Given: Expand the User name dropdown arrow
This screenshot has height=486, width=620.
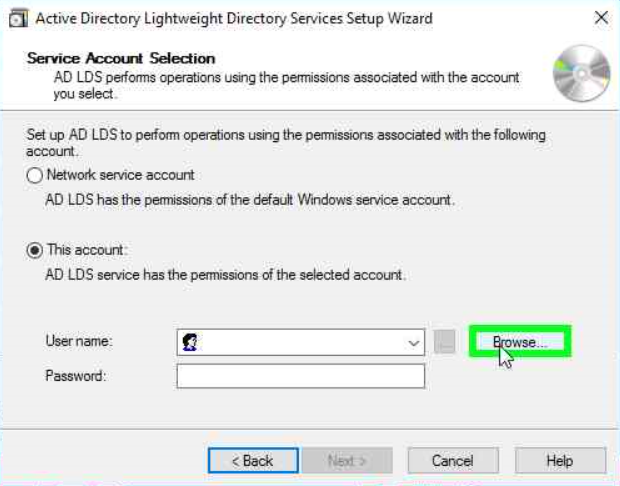Looking at the screenshot, I should [x=415, y=343].
